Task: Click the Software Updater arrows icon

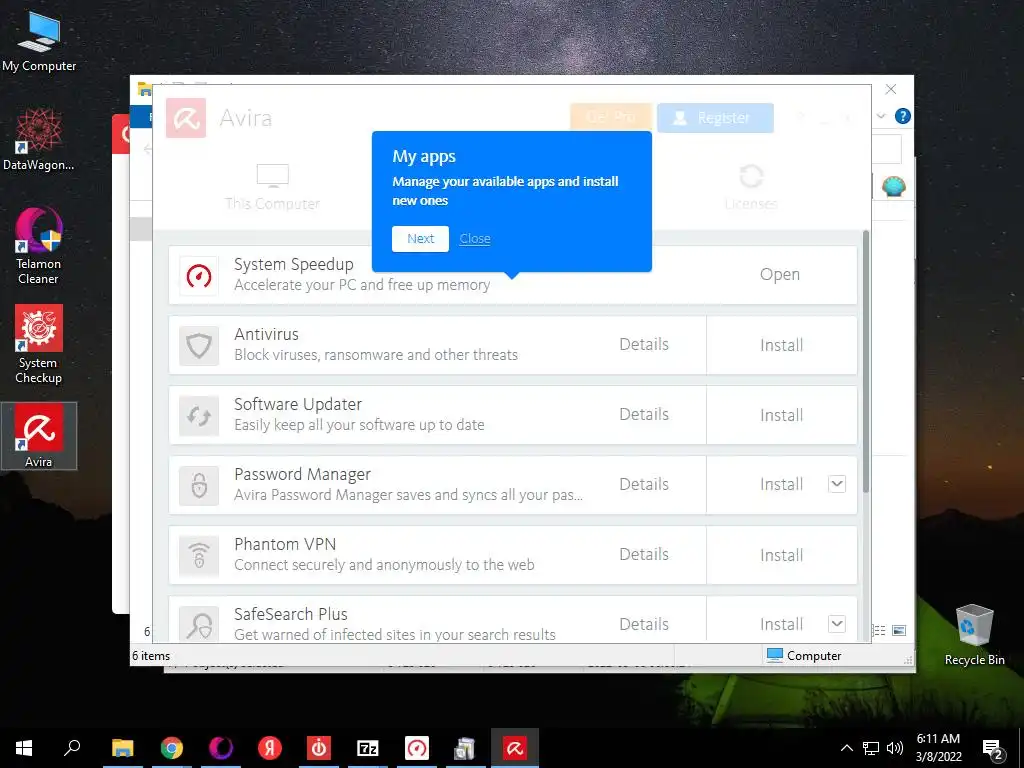Action: click(199, 415)
